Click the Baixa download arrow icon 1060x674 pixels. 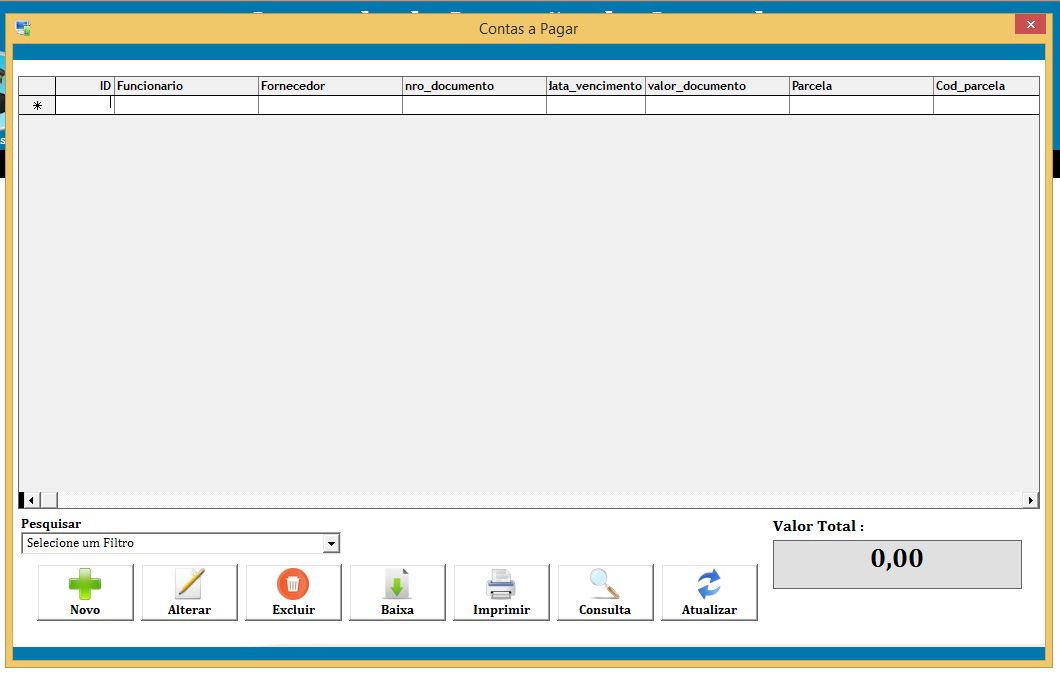pos(397,584)
